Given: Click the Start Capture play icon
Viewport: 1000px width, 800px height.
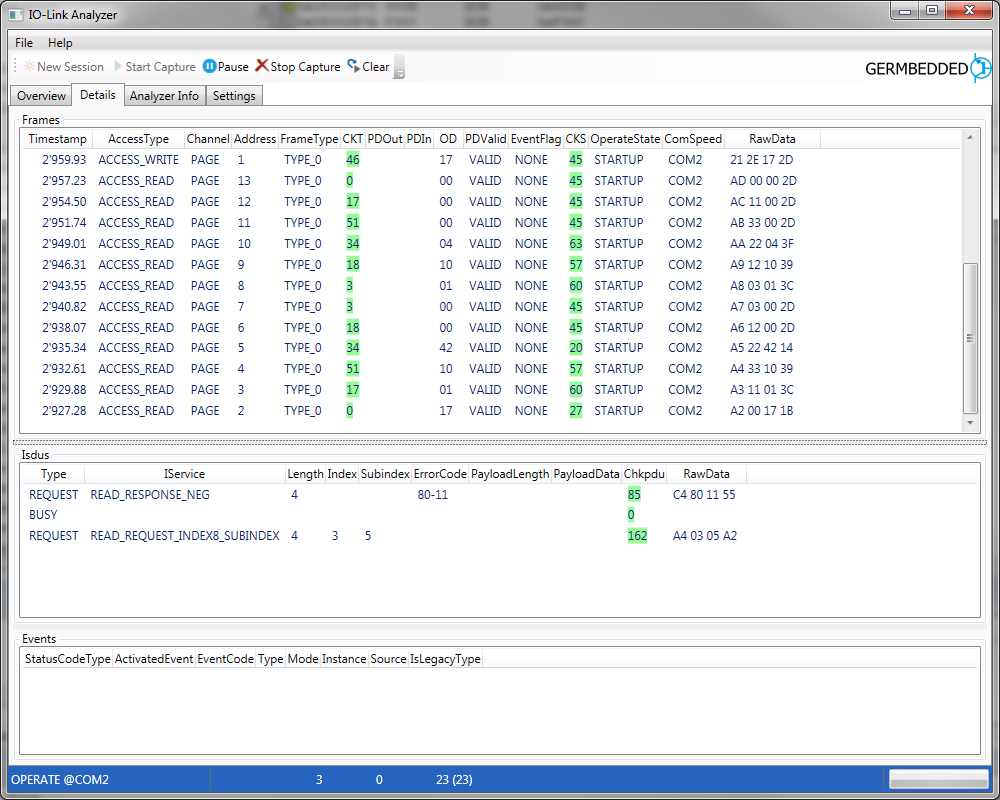Looking at the screenshot, I should coord(118,67).
